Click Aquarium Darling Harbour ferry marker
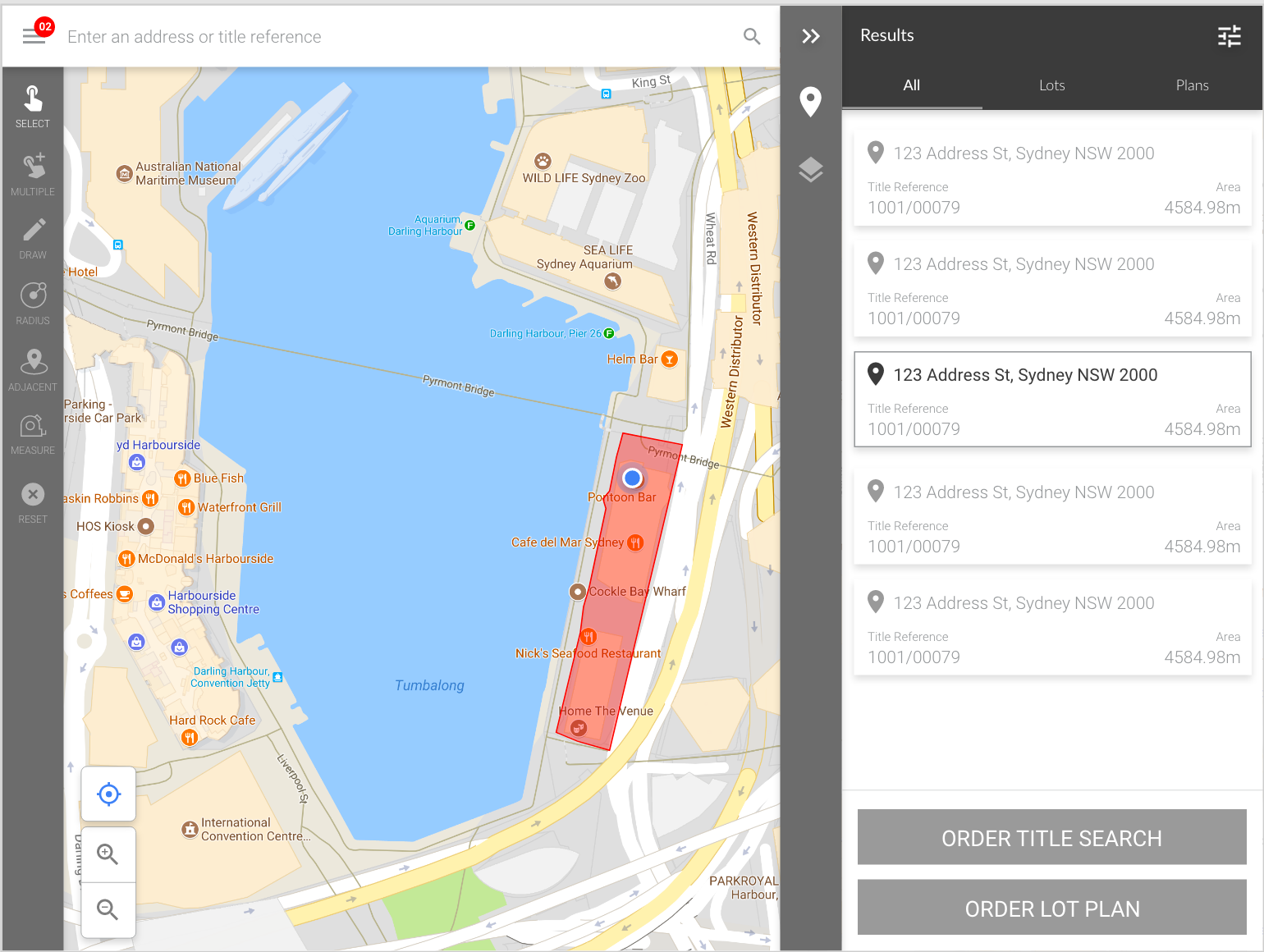 (x=470, y=225)
